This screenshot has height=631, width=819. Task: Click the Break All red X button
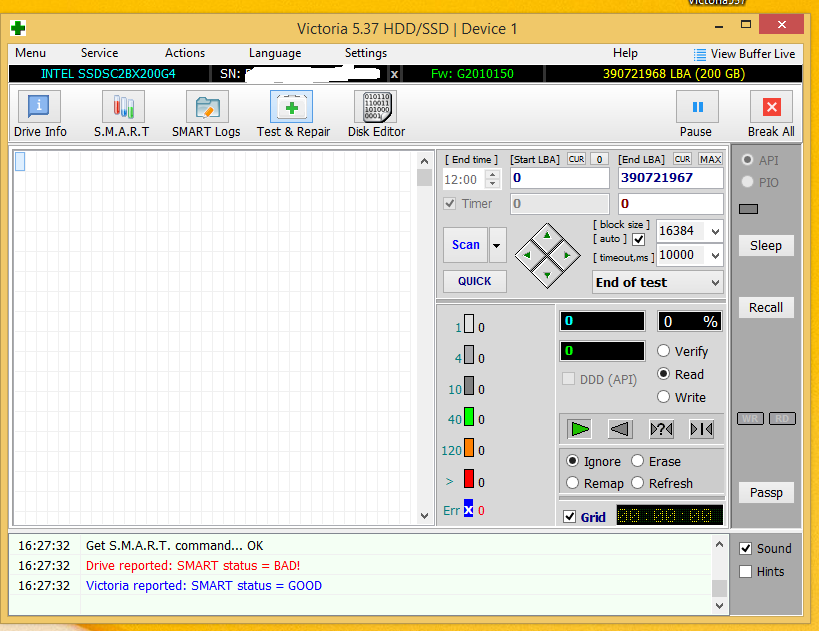pyautogui.click(x=771, y=107)
